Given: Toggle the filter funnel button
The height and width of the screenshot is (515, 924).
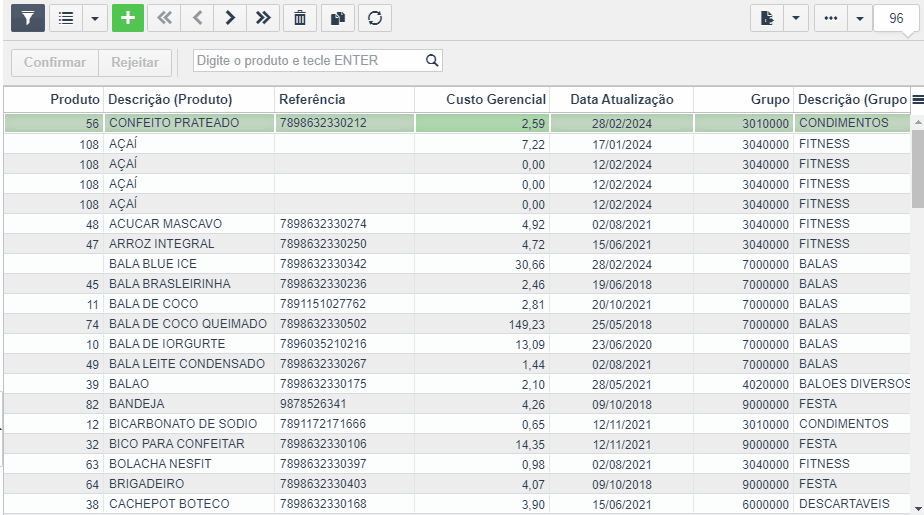Looking at the screenshot, I should [28, 18].
